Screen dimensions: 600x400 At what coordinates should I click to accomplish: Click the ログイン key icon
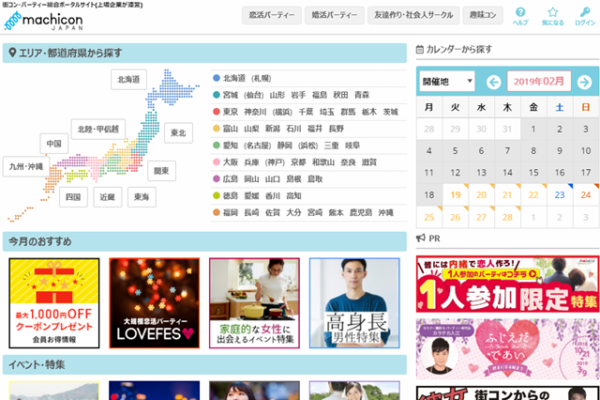[x=584, y=13]
